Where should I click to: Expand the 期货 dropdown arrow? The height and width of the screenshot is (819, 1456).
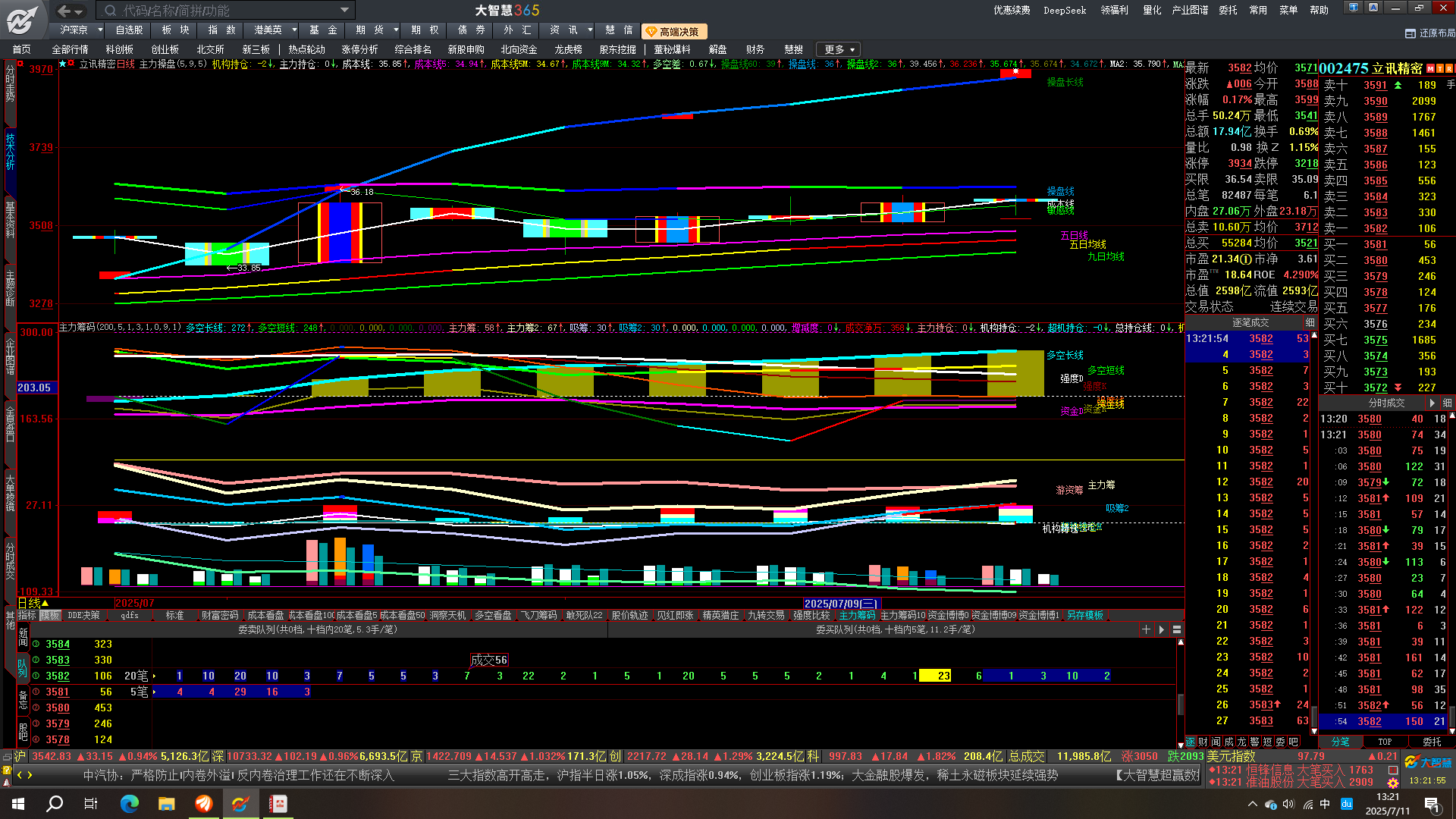[396, 30]
